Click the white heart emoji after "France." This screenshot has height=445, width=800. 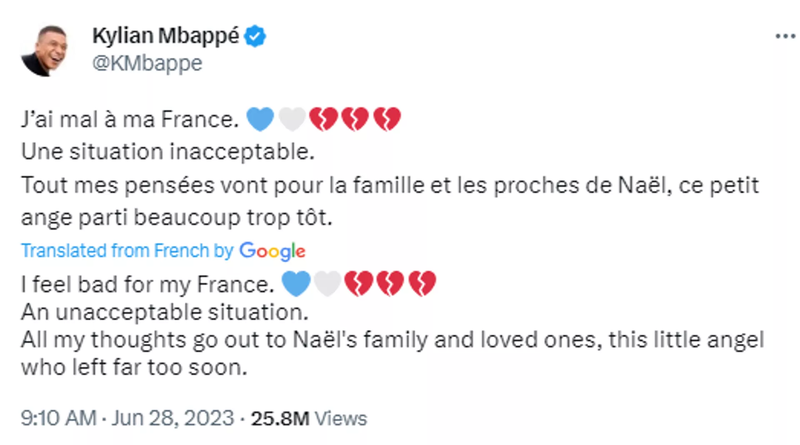[x=290, y=121]
